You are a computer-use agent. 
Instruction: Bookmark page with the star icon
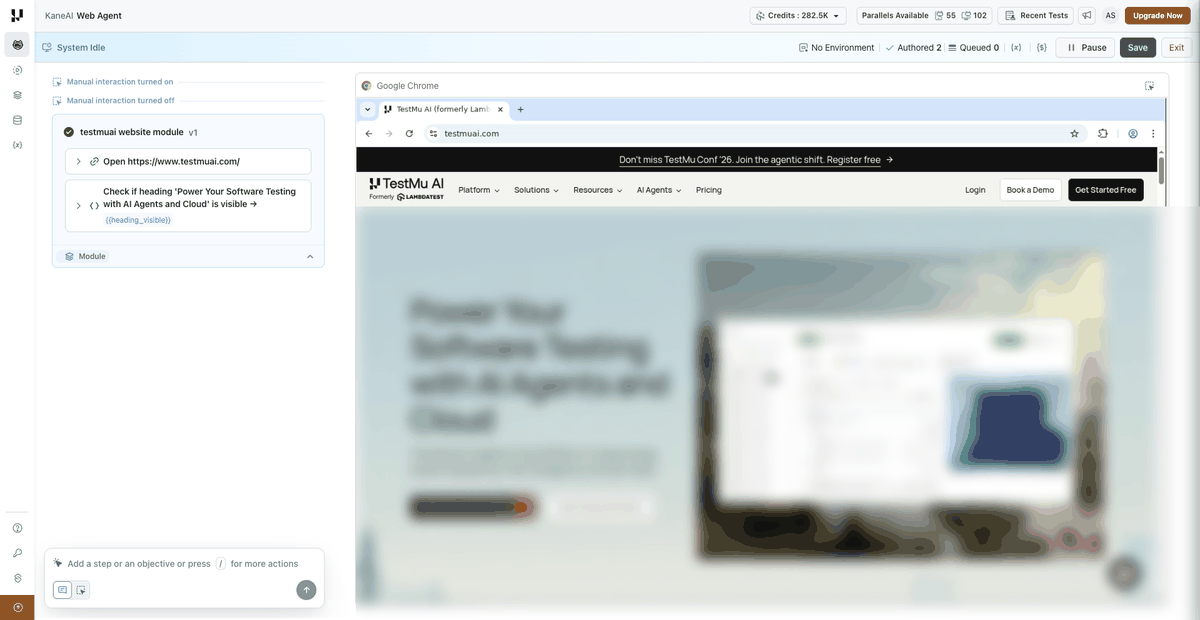[1074, 133]
